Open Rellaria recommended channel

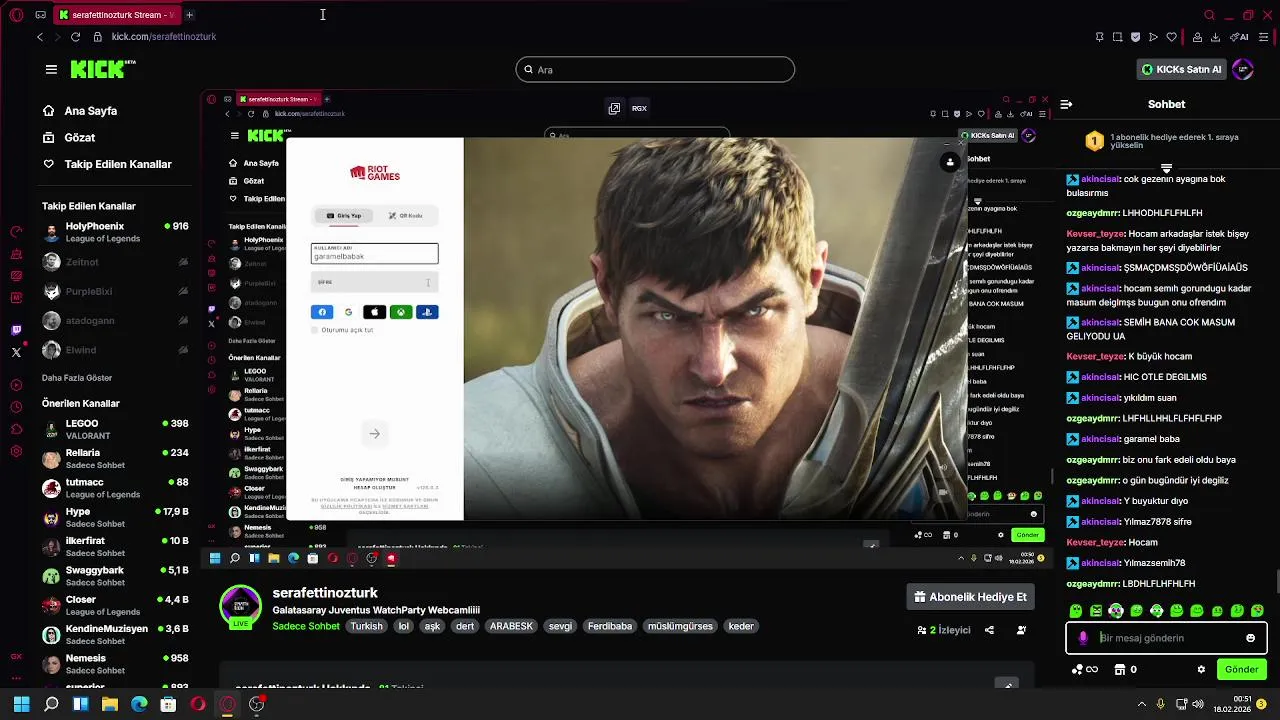[x=115, y=459]
